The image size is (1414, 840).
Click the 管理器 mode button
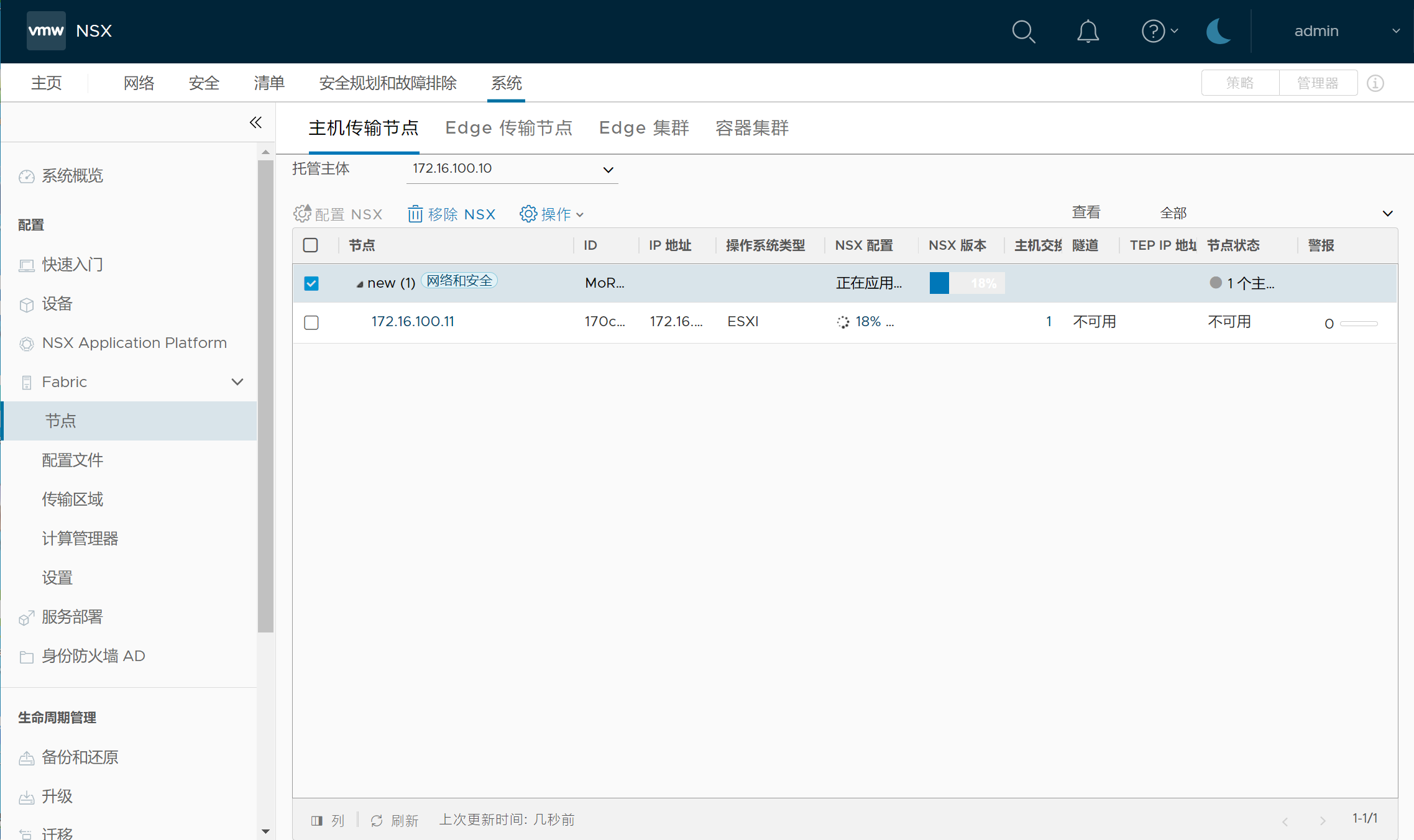1317,83
